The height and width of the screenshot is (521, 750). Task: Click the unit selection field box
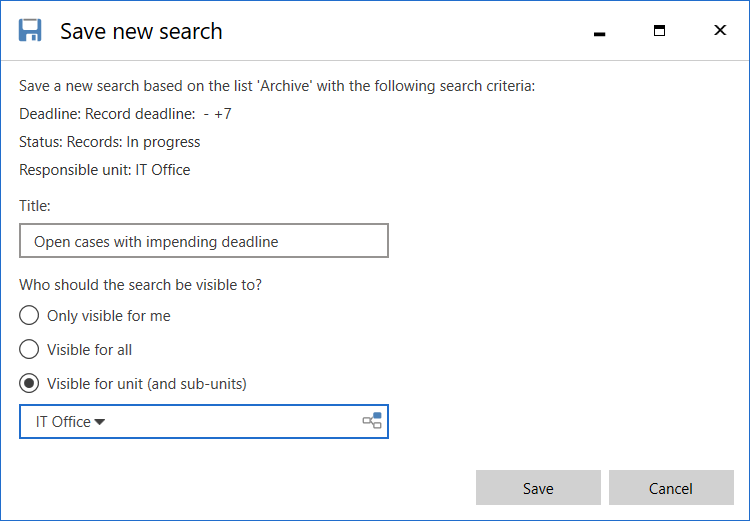pyautogui.click(x=204, y=421)
